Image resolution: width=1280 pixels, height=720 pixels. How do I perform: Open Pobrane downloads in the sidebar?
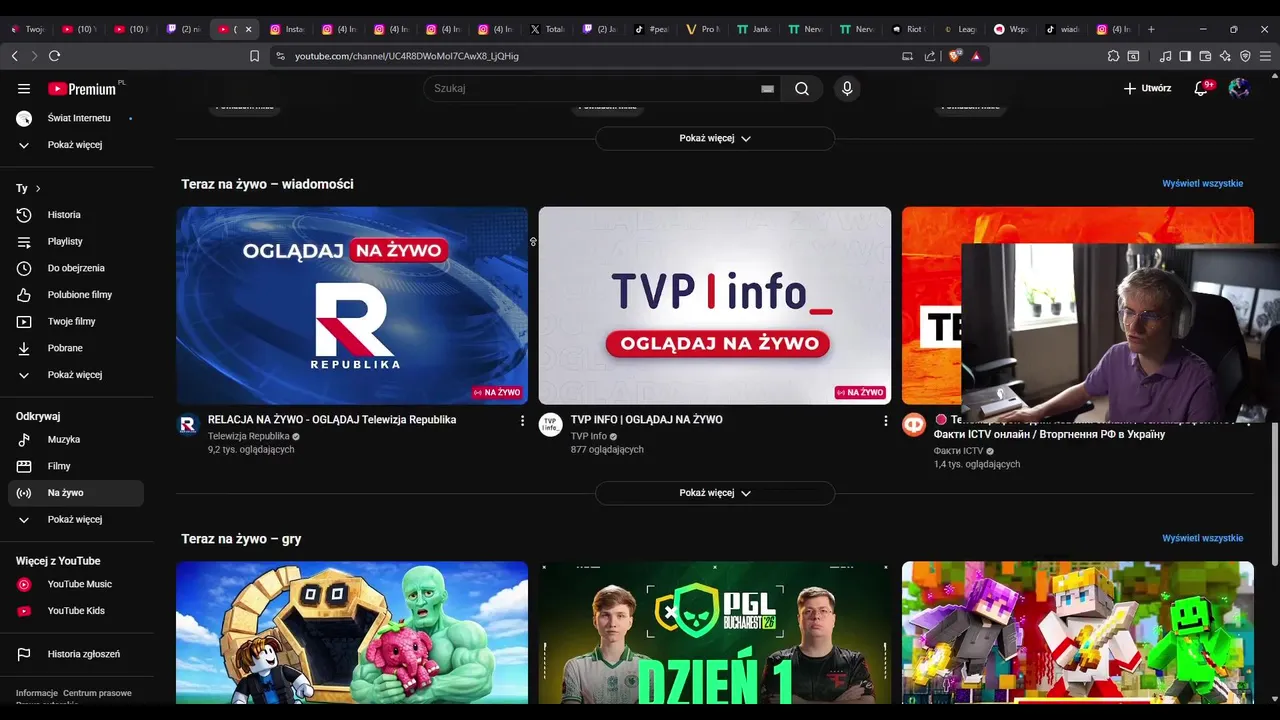pos(76,348)
